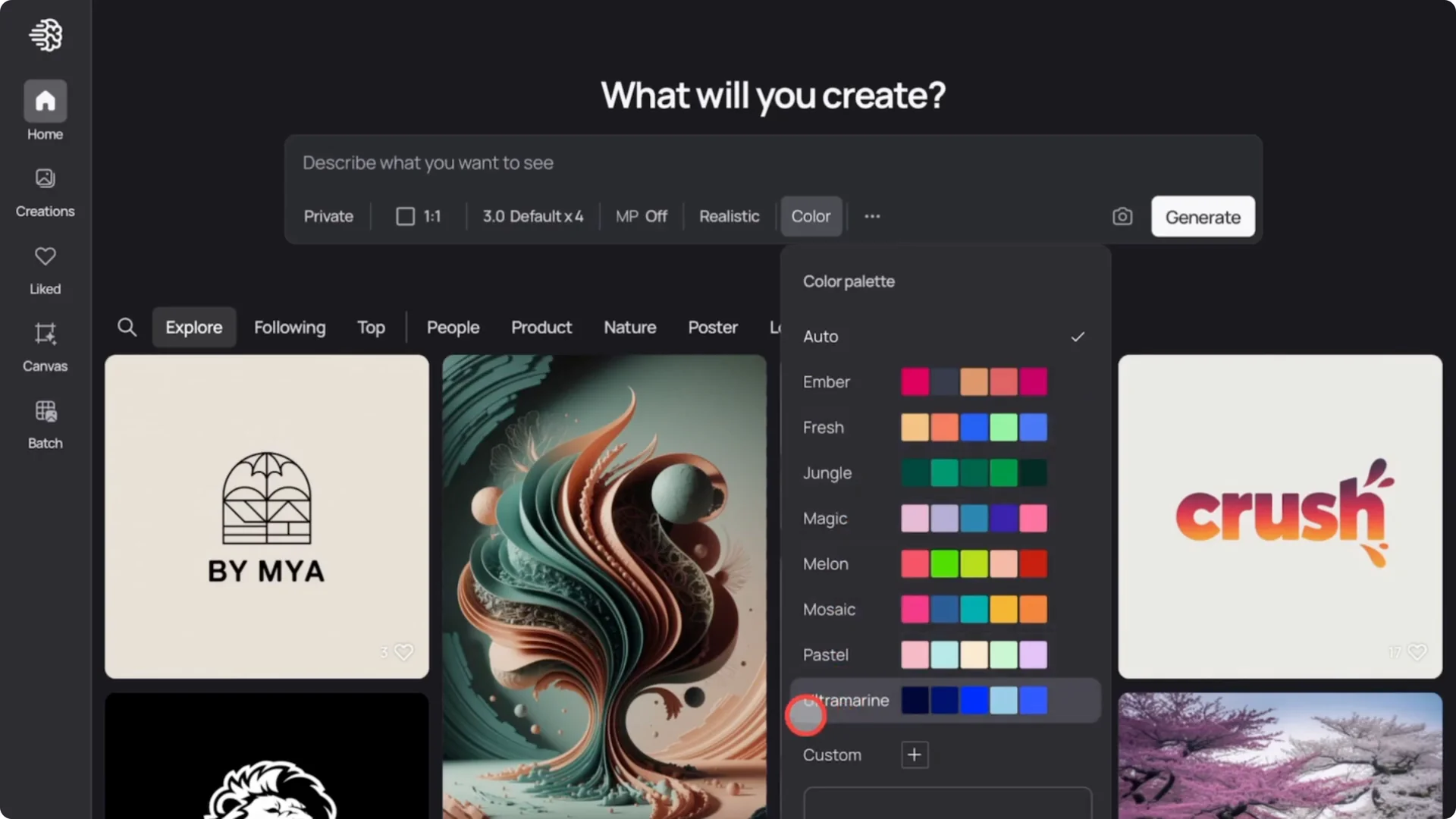The height and width of the screenshot is (819, 1456).
Task: Click the camera icon in the prompt bar
Action: click(1122, 216)
